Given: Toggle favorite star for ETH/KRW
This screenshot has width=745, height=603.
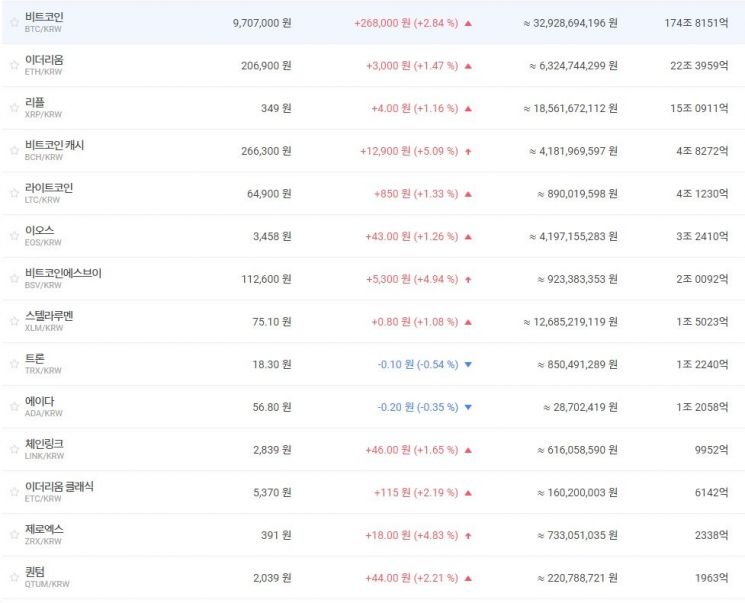Looking at the screenshot, I should point(14,65).
